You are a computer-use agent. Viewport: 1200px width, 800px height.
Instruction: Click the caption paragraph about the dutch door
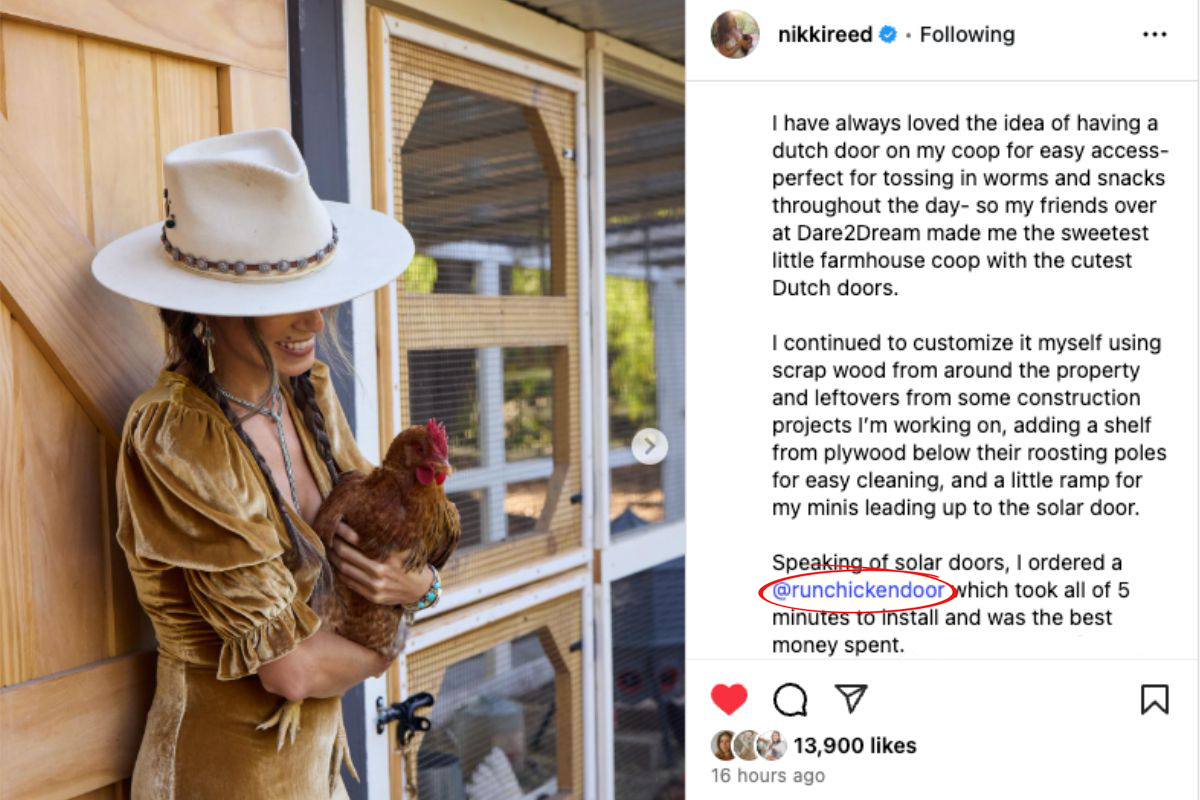[x=970, y=206]
